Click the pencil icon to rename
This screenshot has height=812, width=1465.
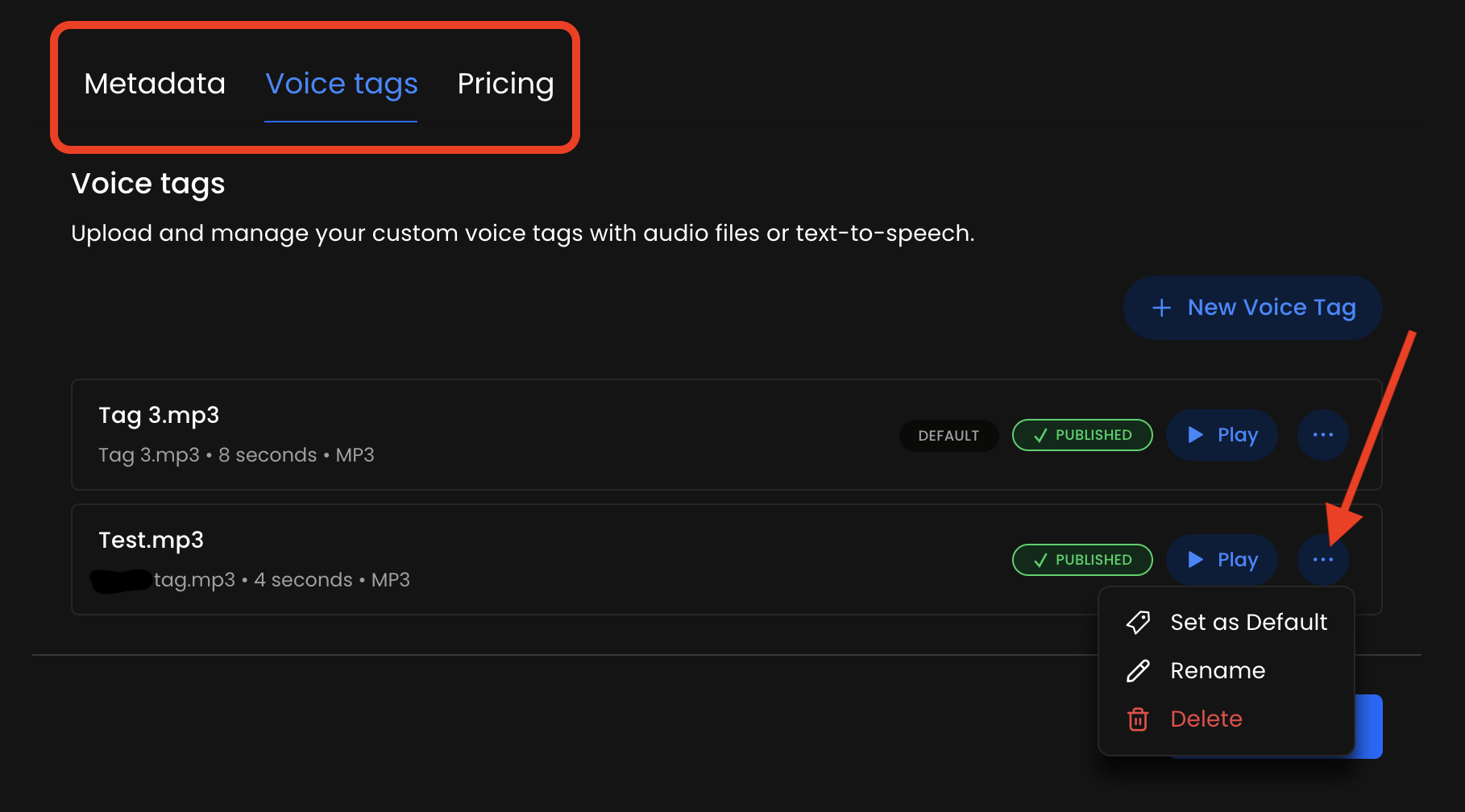coord(1138,671)
